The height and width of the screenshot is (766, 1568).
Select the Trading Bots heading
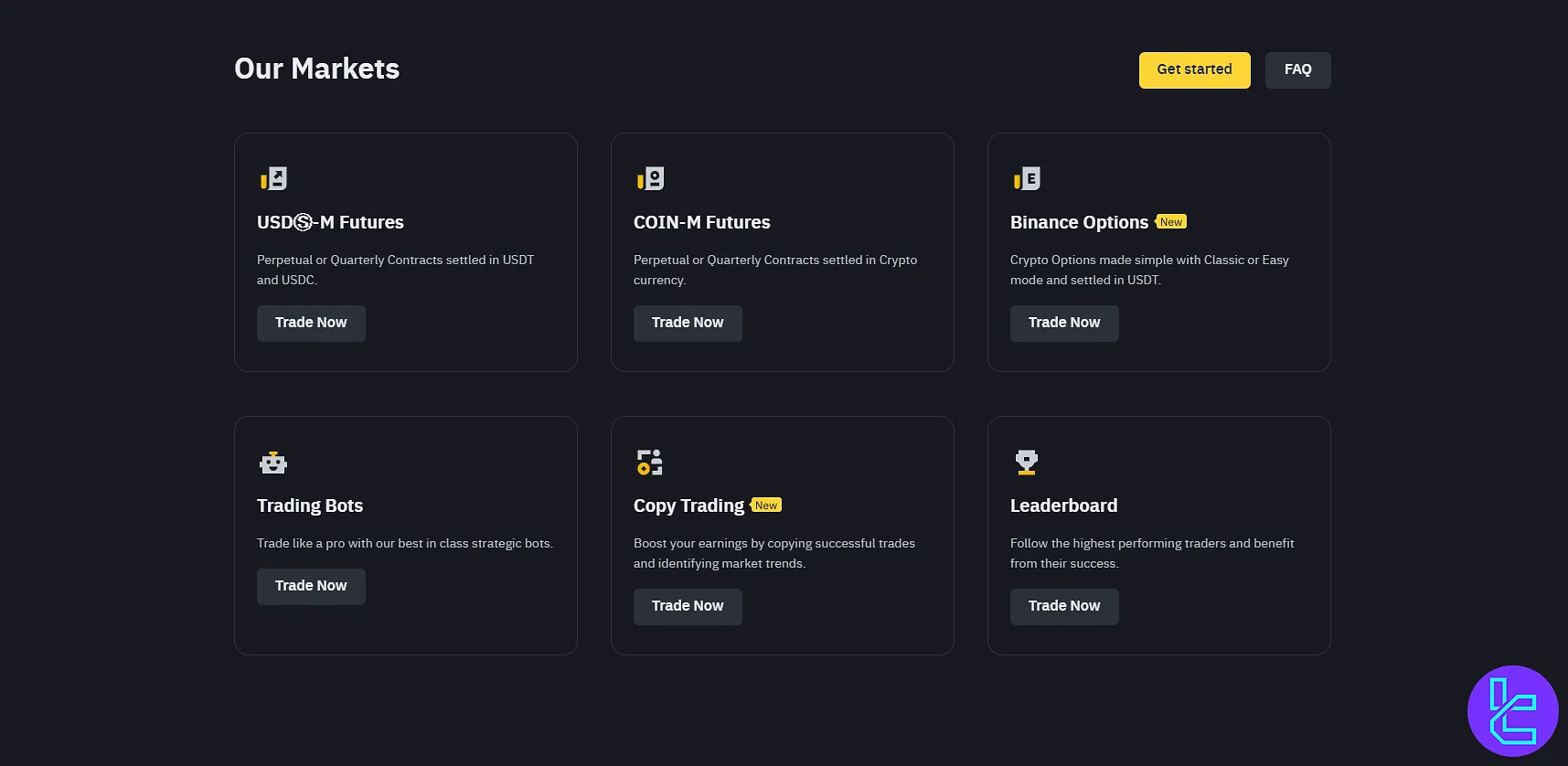pos(310,505)
